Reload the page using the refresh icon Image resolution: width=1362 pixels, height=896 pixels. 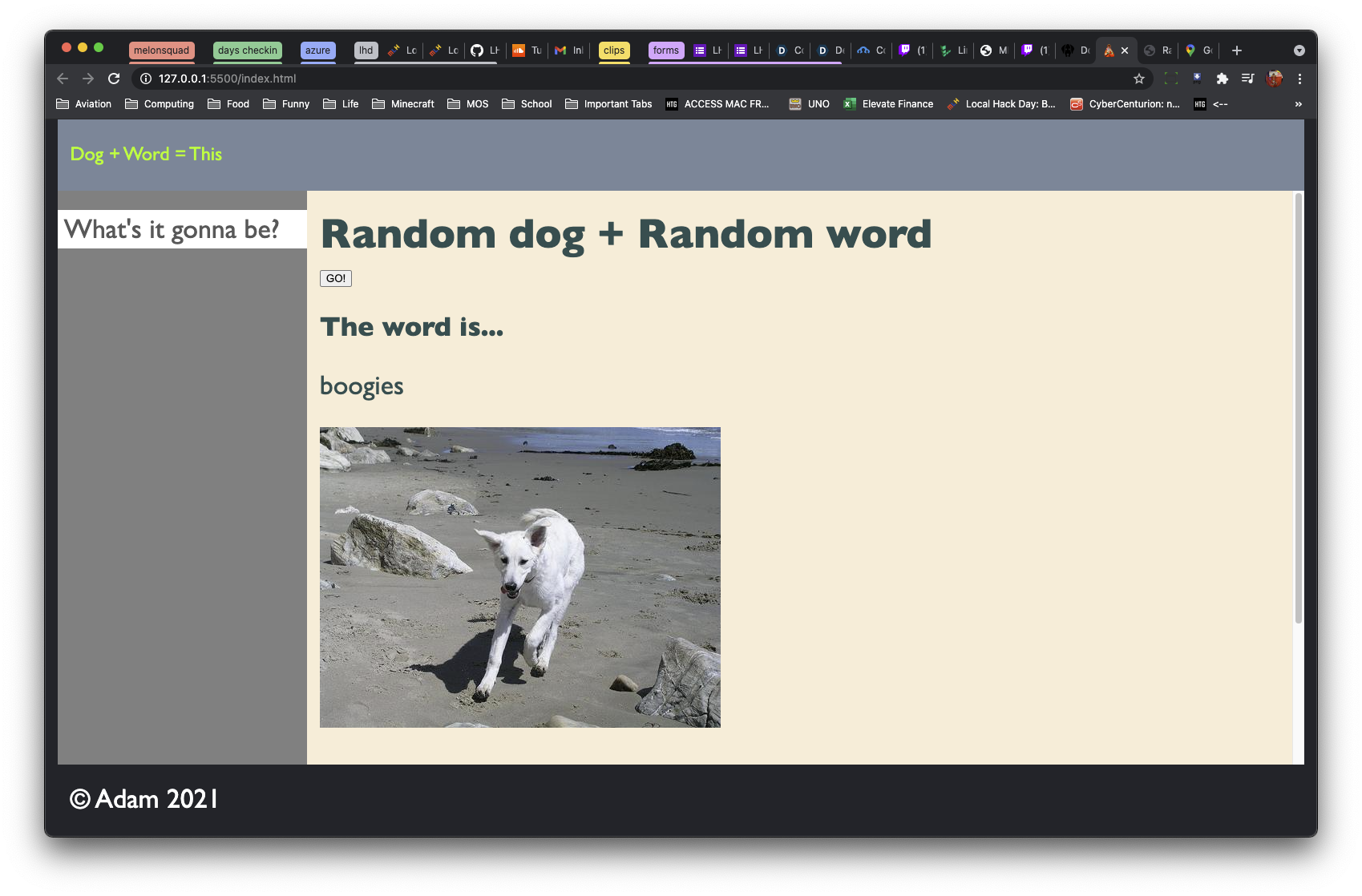[114, 79]
